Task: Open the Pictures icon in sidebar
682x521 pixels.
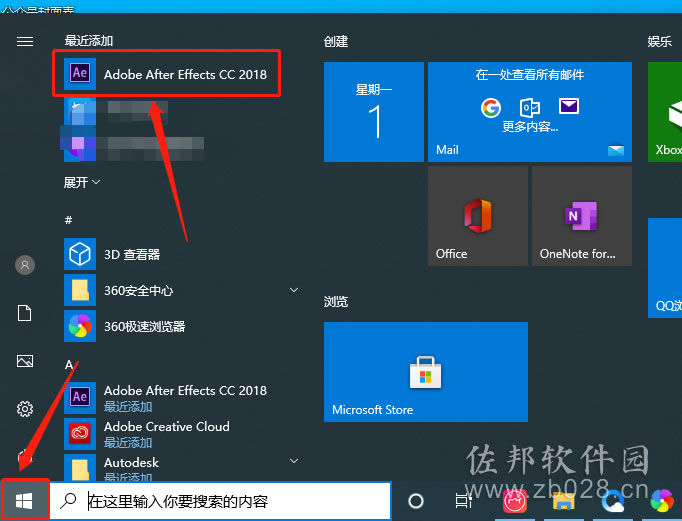Action: (25, 361)
